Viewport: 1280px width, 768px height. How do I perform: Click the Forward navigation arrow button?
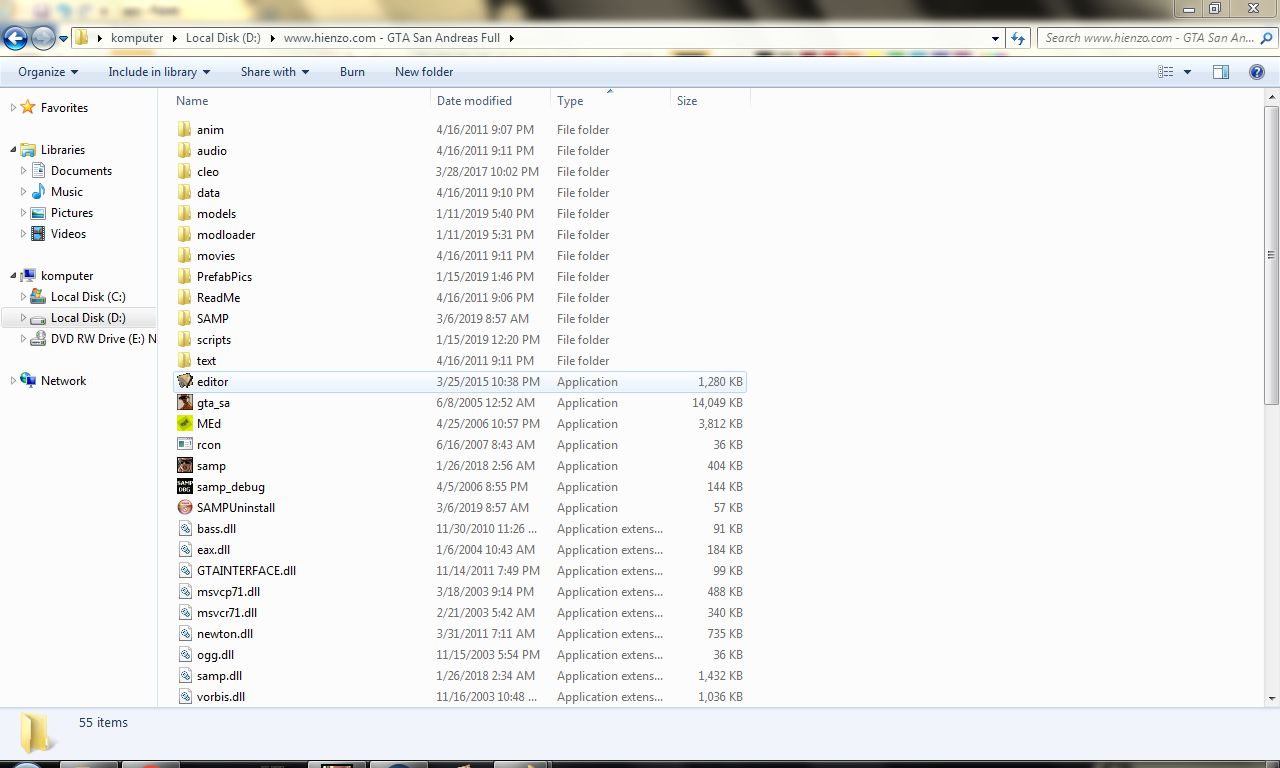43,39
